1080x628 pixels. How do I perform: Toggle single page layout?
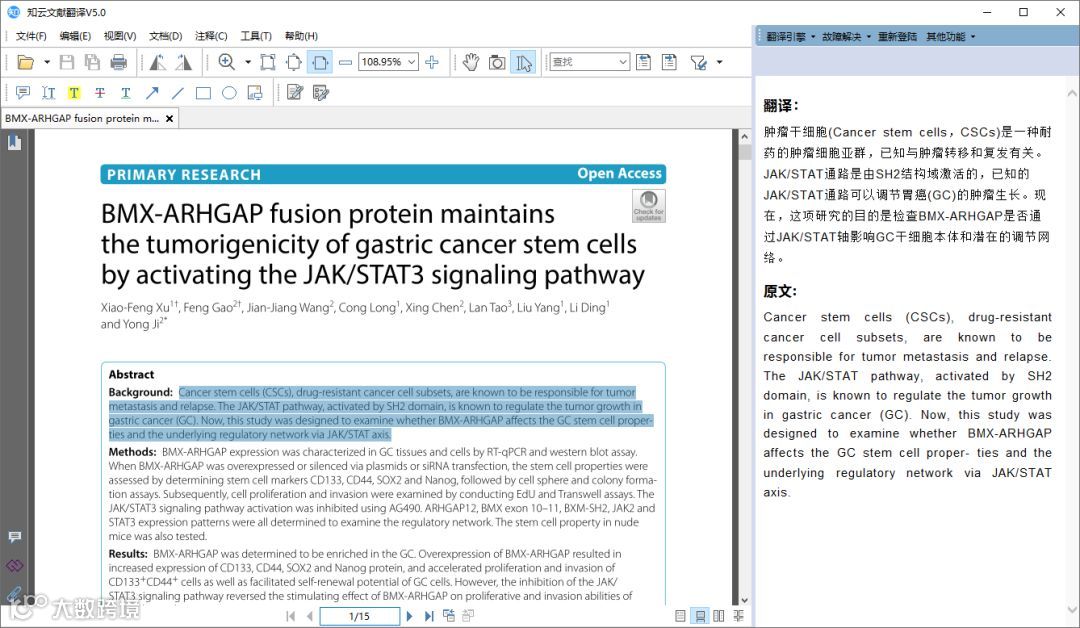[x=681, y=616]
